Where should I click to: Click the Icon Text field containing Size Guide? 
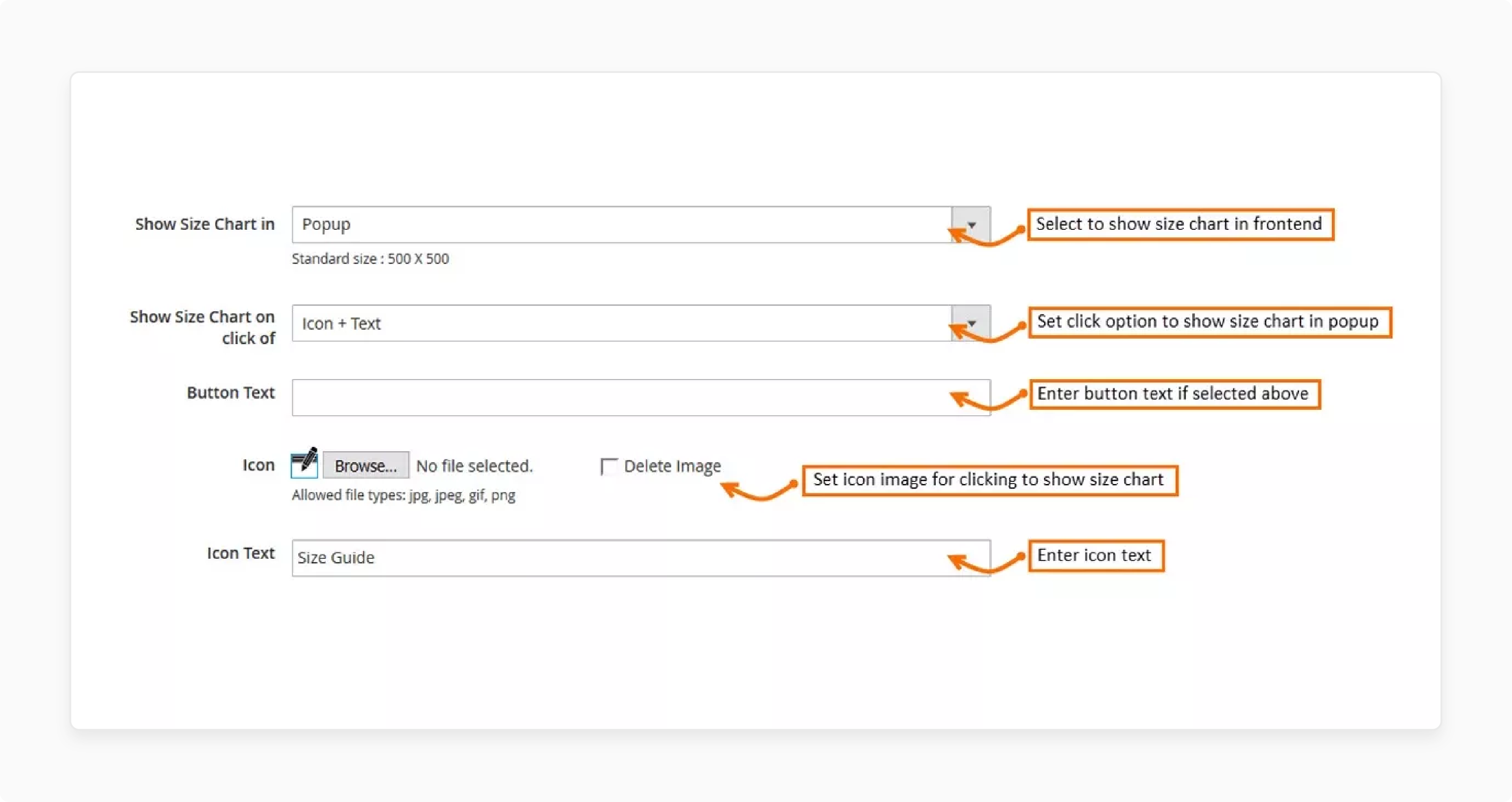(x=641, y=558)
